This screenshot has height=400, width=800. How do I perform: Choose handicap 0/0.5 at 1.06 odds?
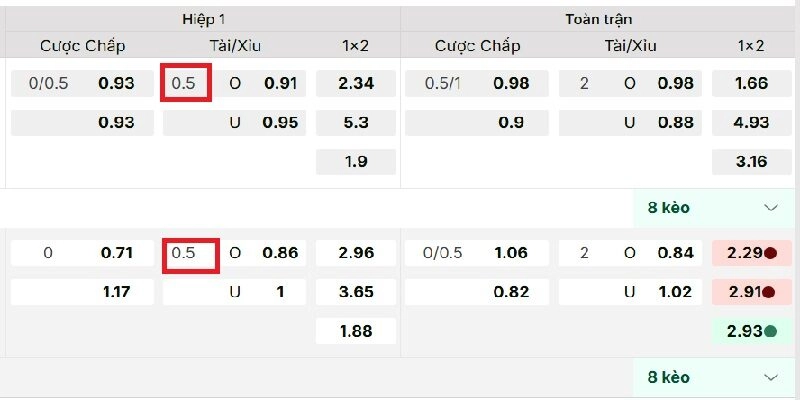point(478,254)
